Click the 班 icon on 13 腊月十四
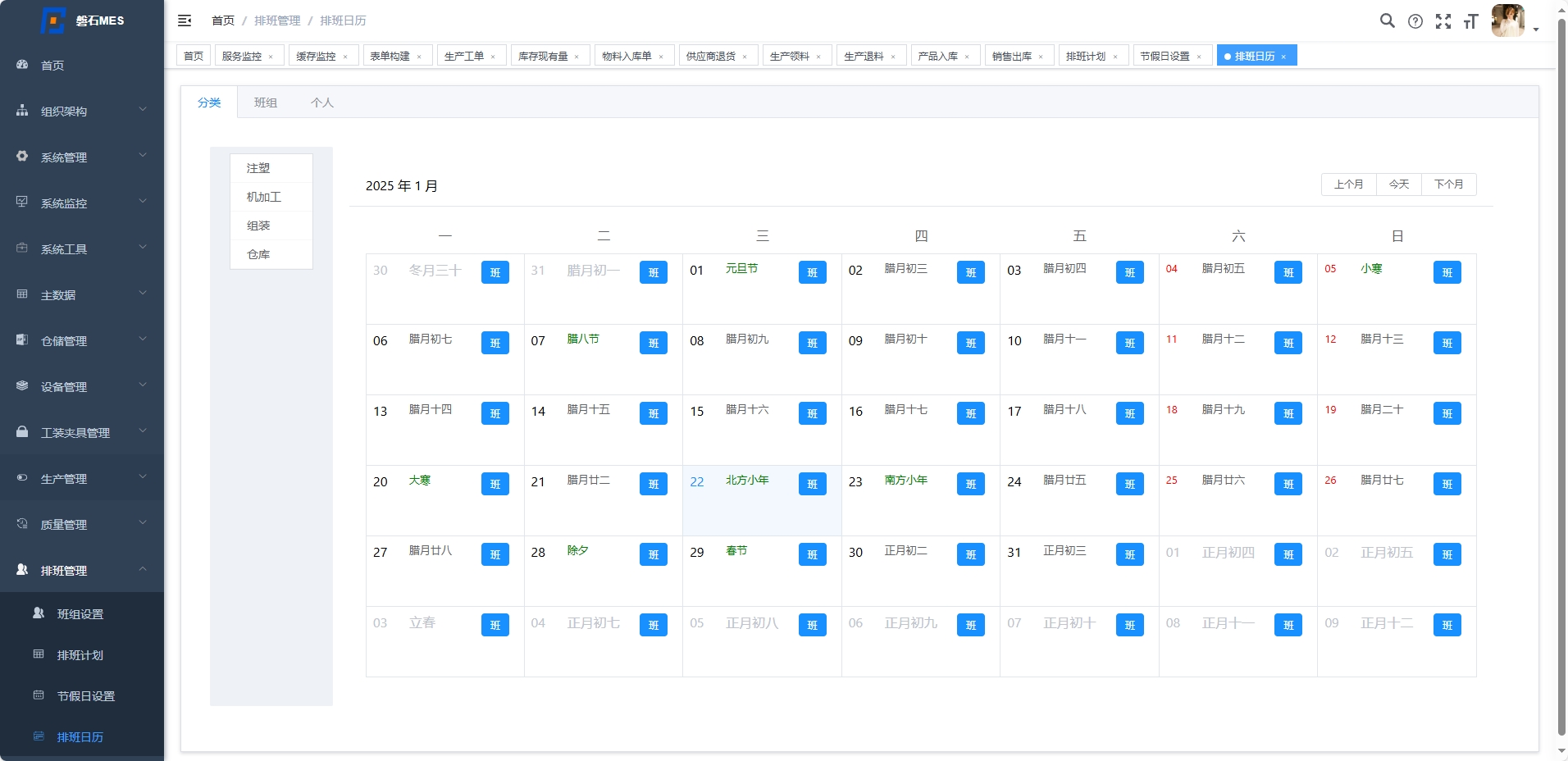The image size is (1568, 761). pos(495,413)
